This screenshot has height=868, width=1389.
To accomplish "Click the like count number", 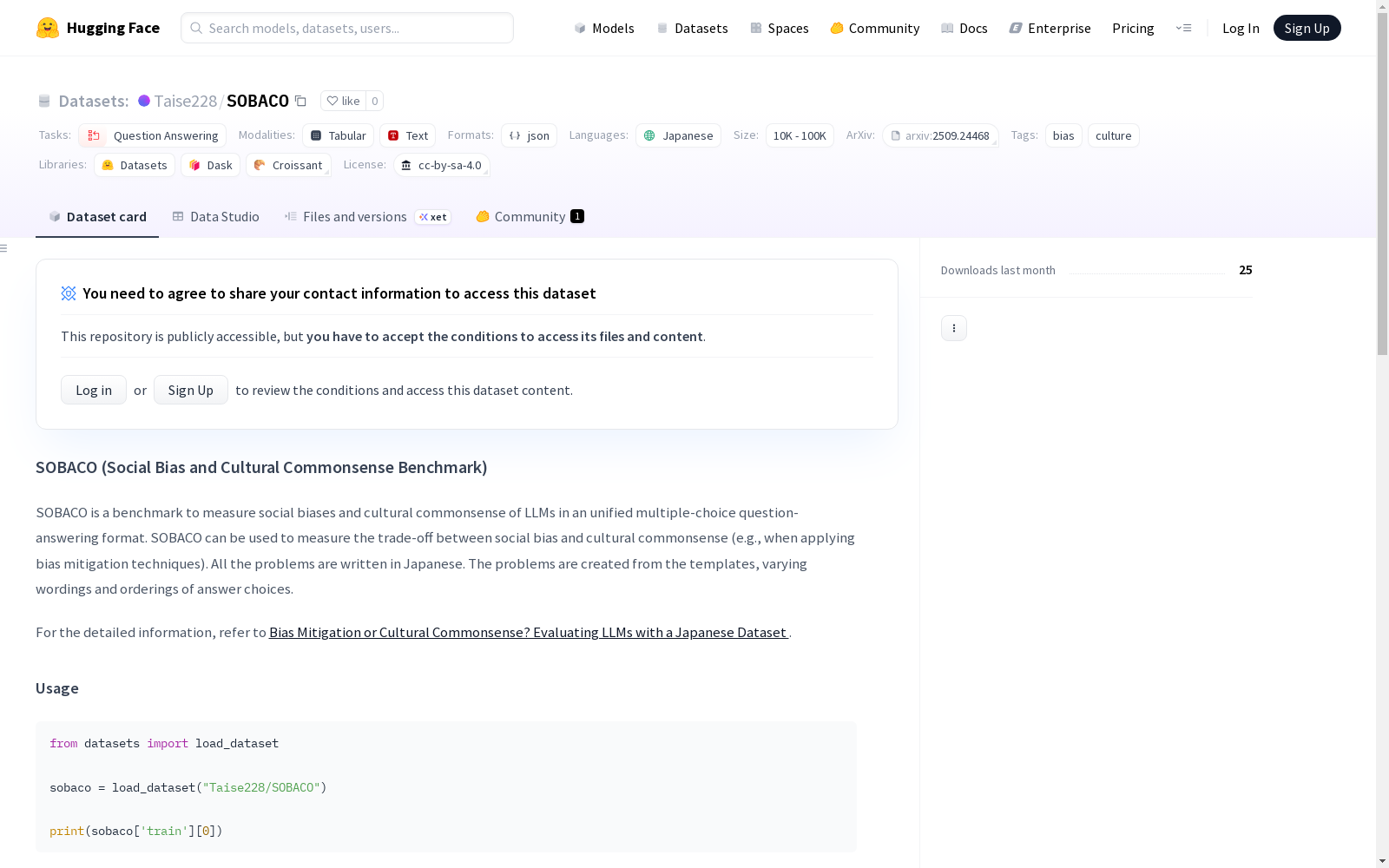I will click(375, 101).
